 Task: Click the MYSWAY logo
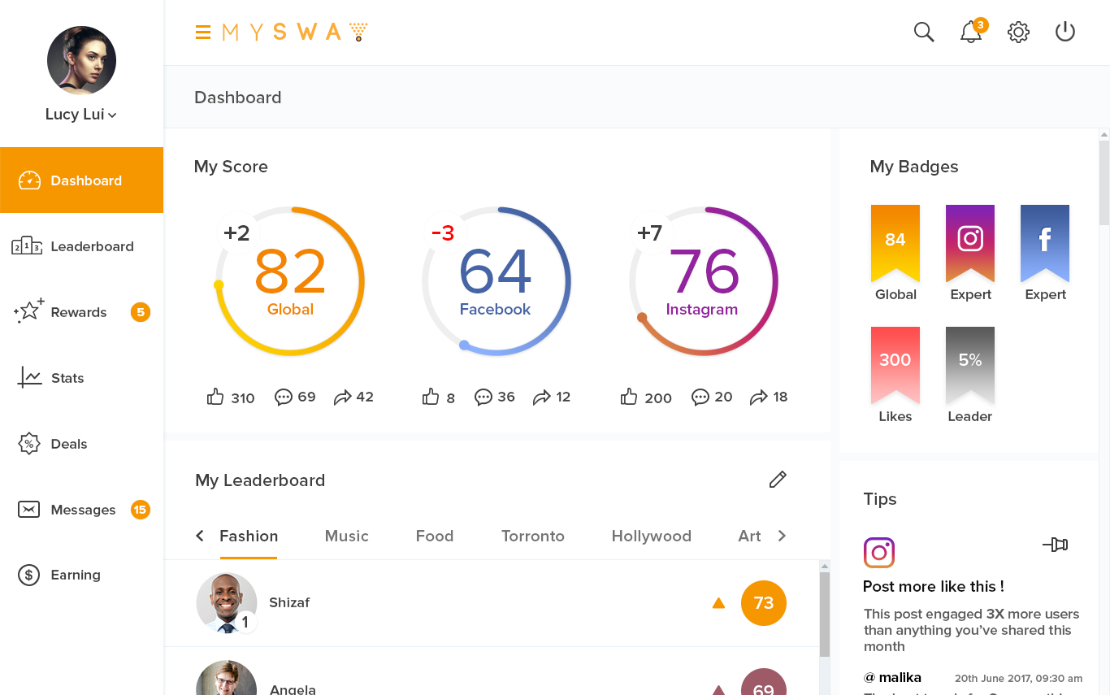(294, 32)
